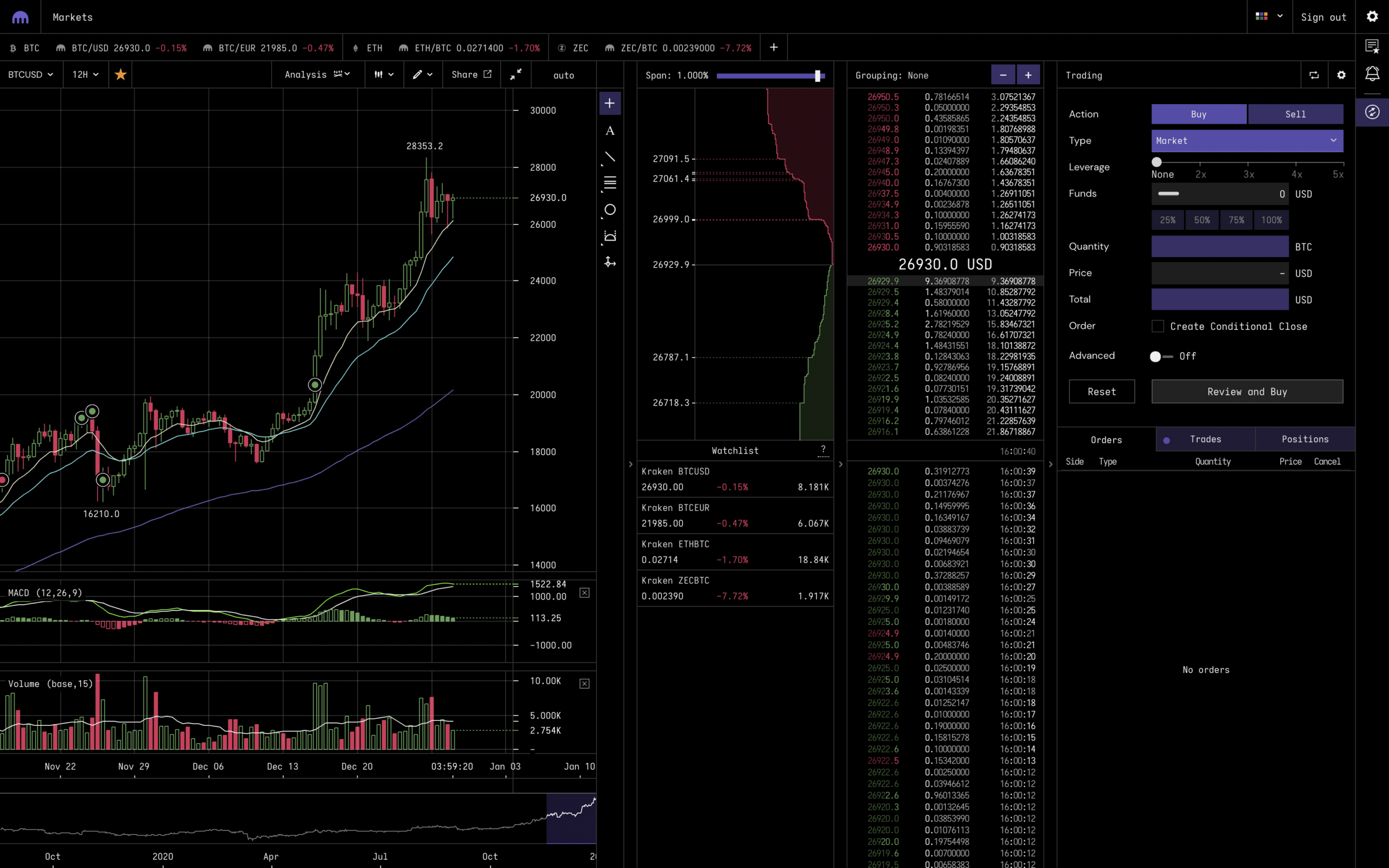
Task: Open the Analysis dropdown menu
Action: (x=317, y=75)
